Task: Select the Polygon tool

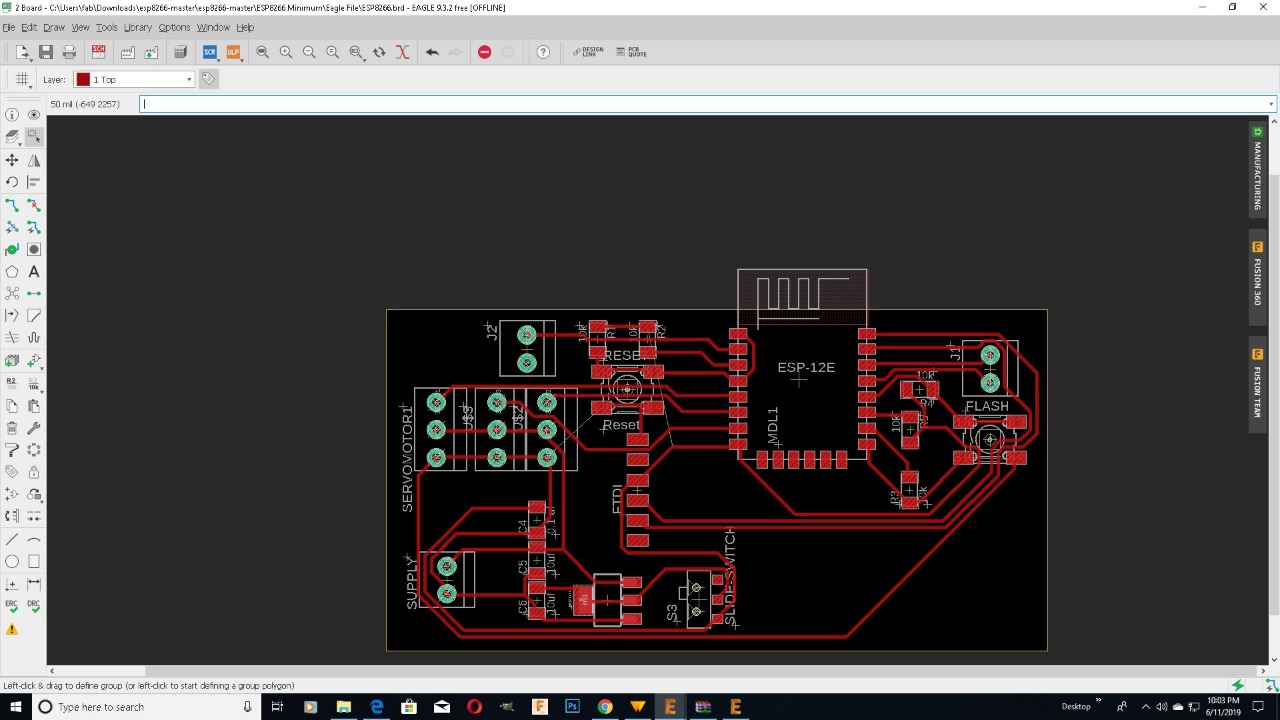Action: tap(12, 271)
